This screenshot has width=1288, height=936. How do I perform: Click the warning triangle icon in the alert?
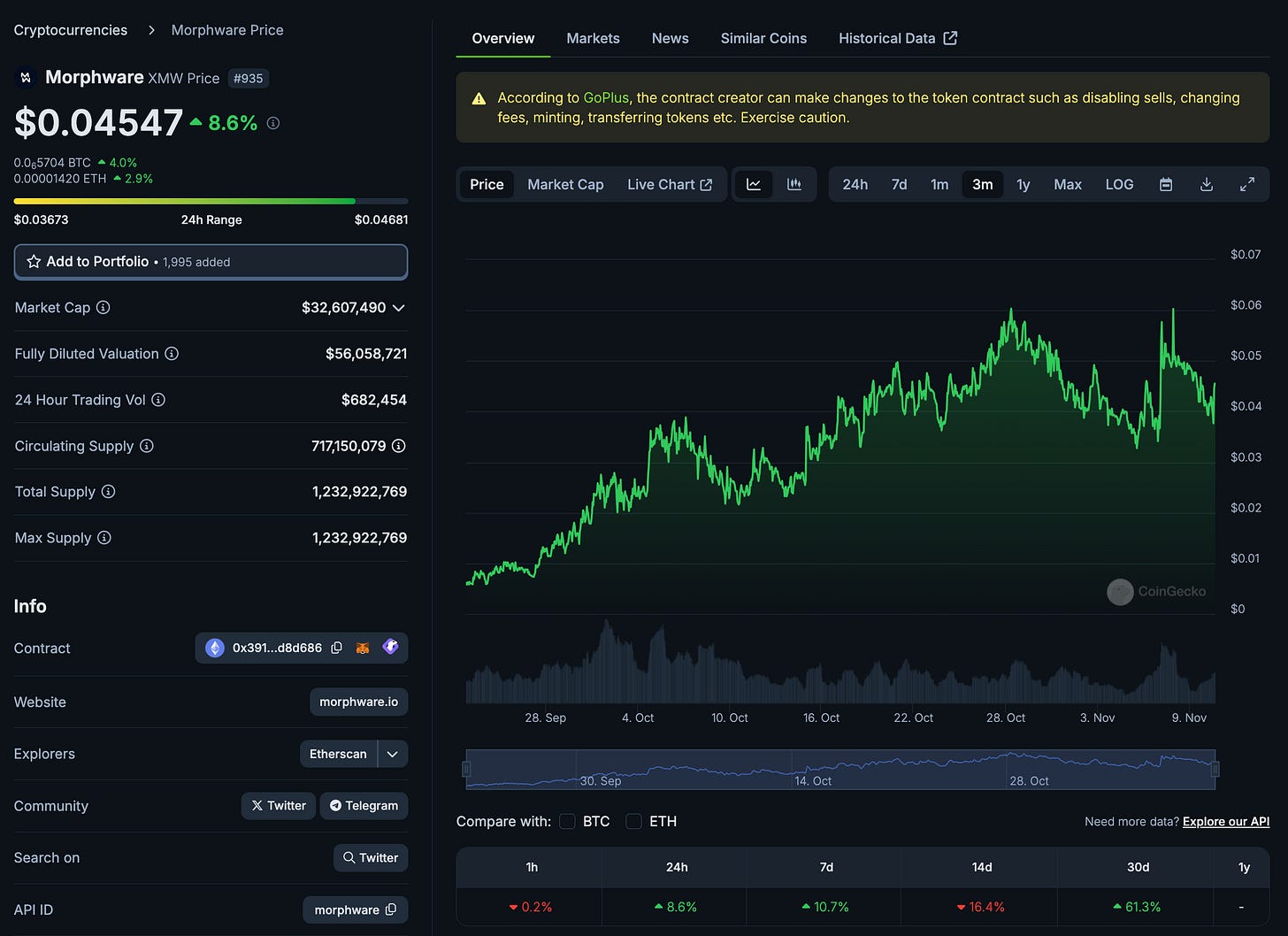tap(479, 99)
